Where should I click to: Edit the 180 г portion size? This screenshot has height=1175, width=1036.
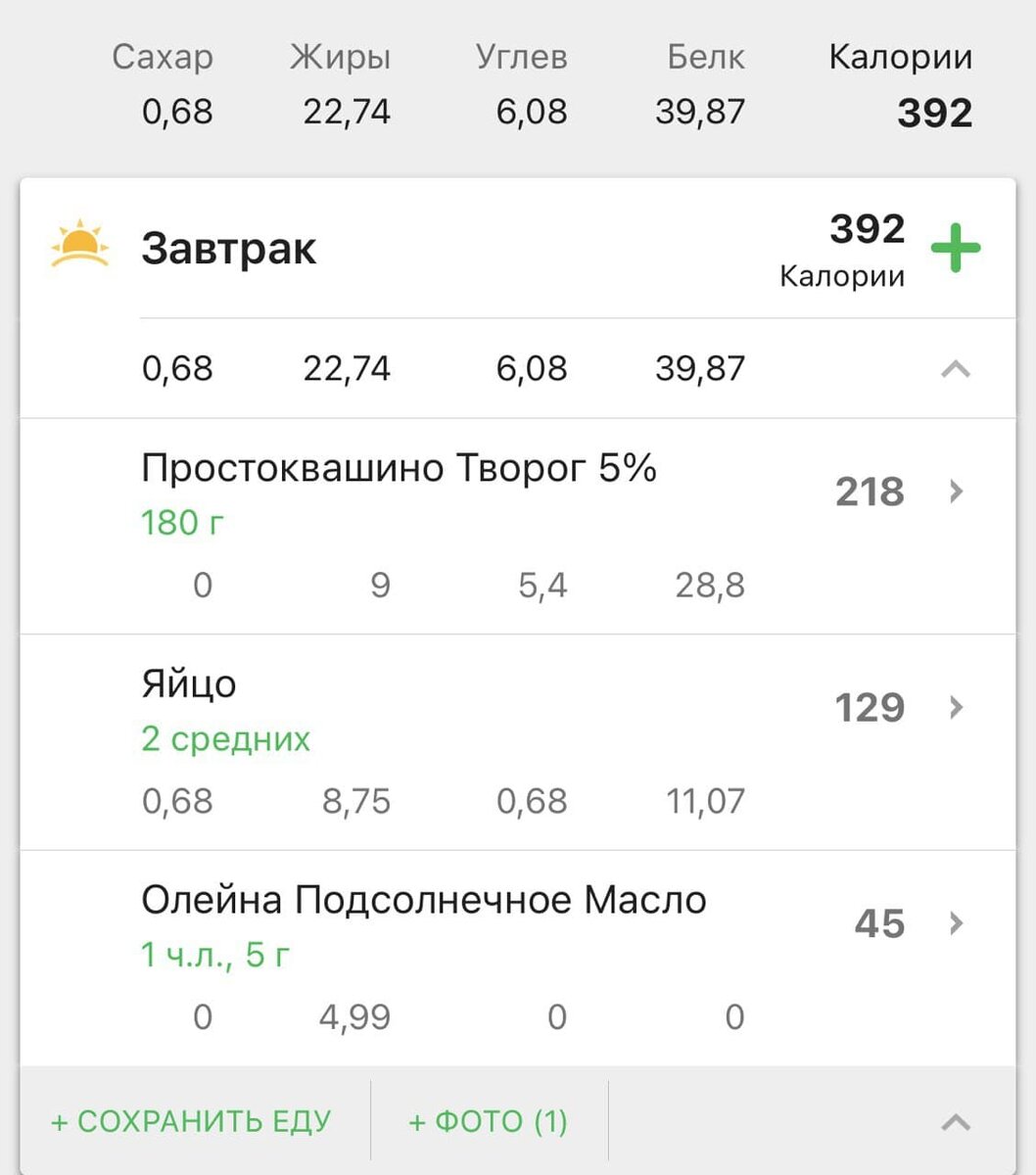click(x=182, y=523)
